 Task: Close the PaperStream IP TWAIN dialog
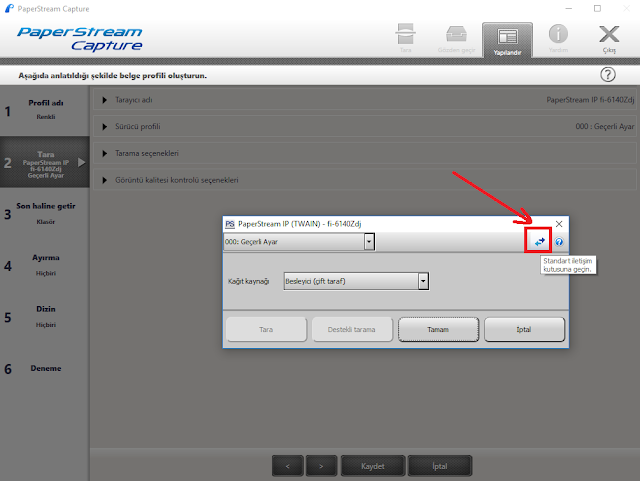click(559, 224)
